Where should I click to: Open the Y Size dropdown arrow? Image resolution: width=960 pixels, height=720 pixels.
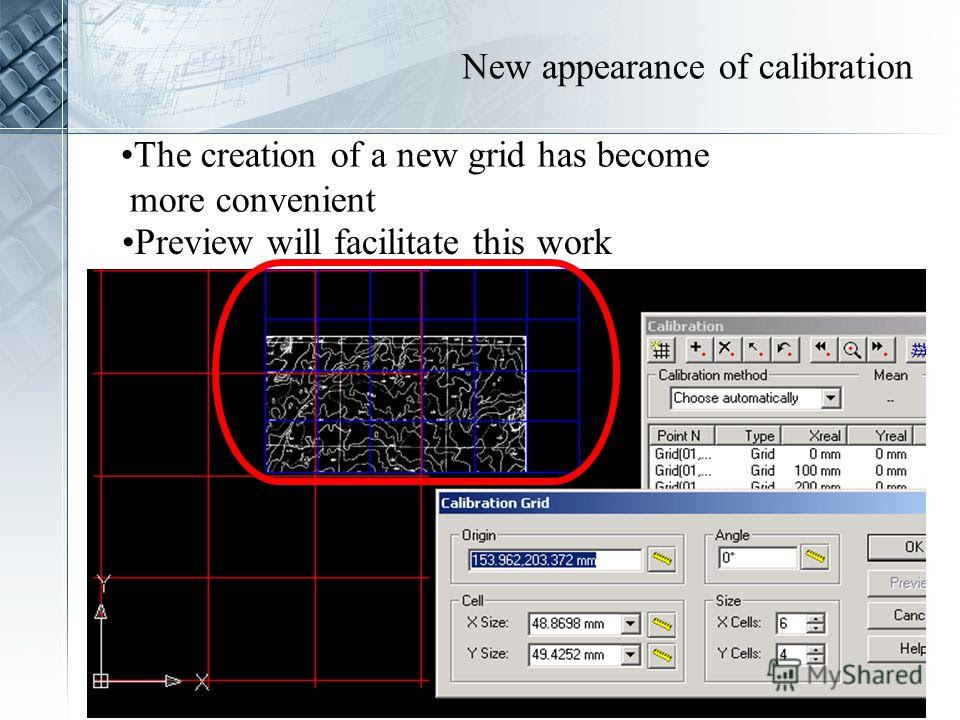(x=630, y=655)
